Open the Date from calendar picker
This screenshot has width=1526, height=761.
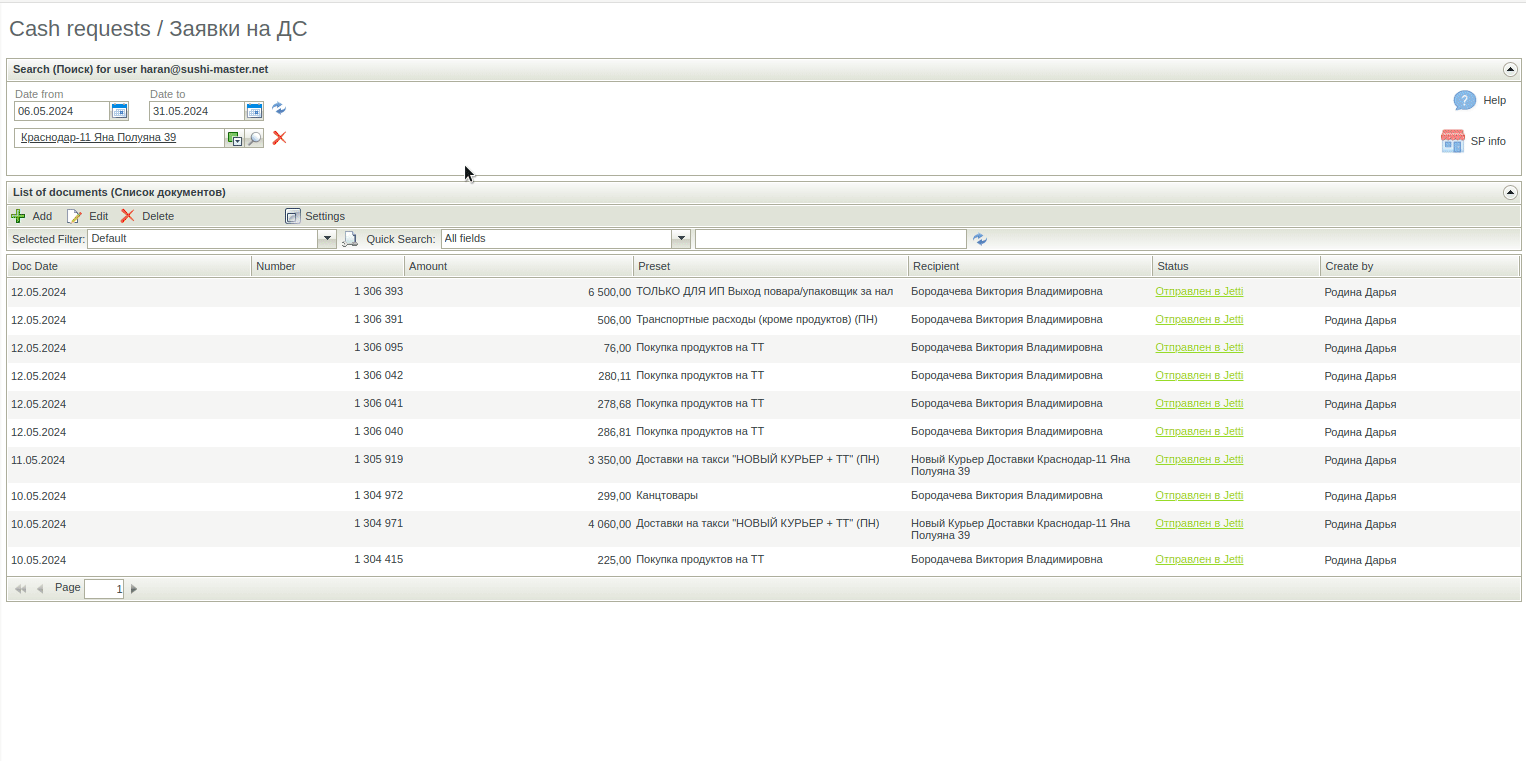pyautogui.click(x=120, y=111)
